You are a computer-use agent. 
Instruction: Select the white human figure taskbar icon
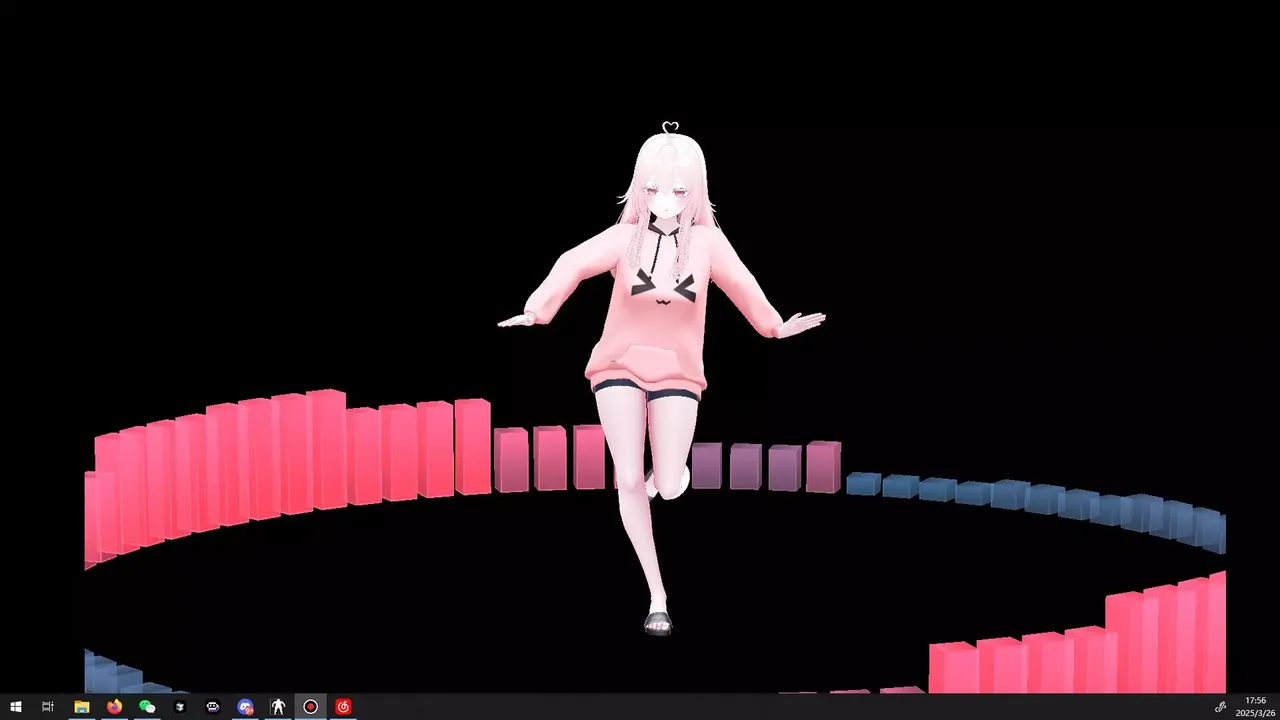click(x=278, y=707)
